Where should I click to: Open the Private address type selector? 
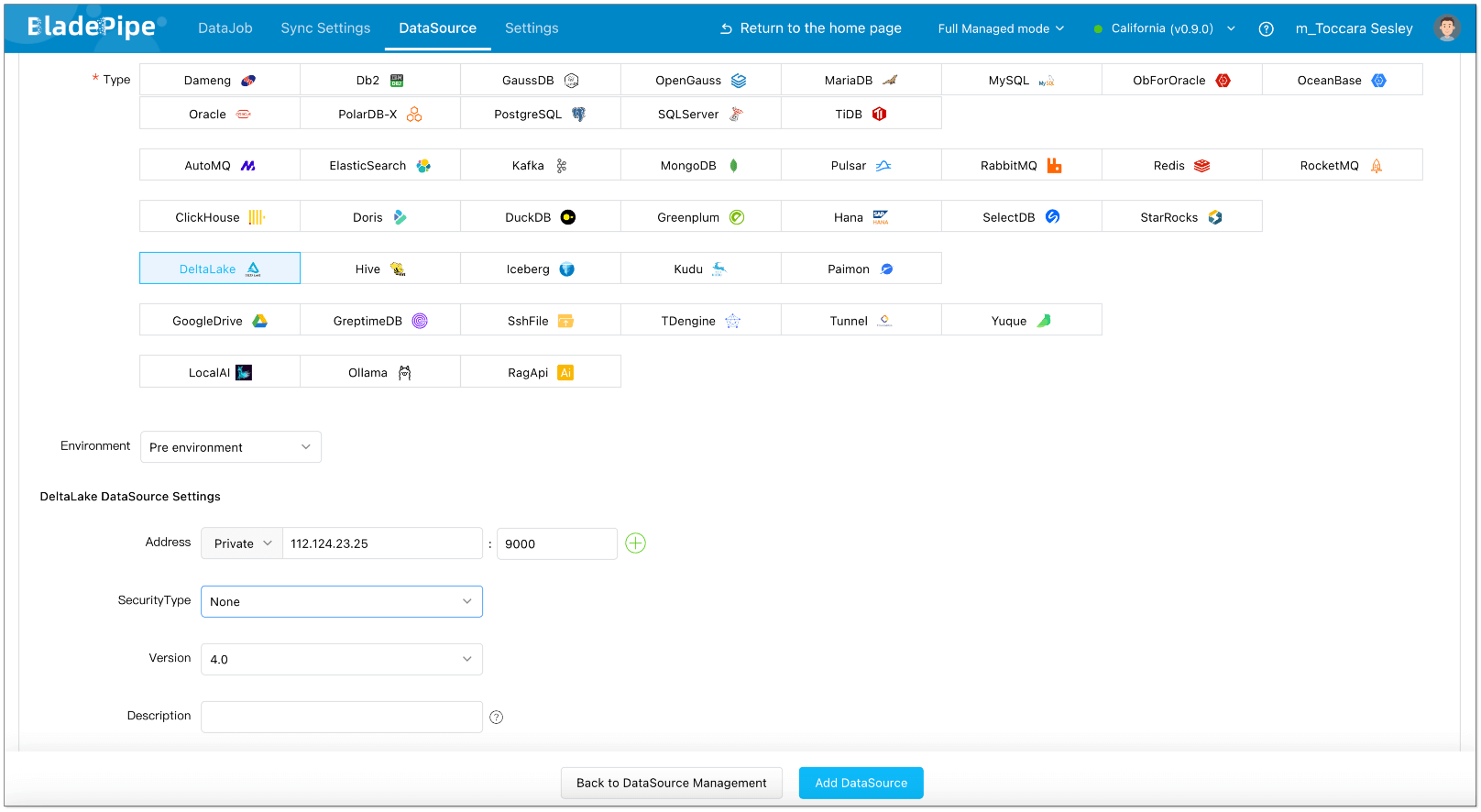tap(242, 543)
